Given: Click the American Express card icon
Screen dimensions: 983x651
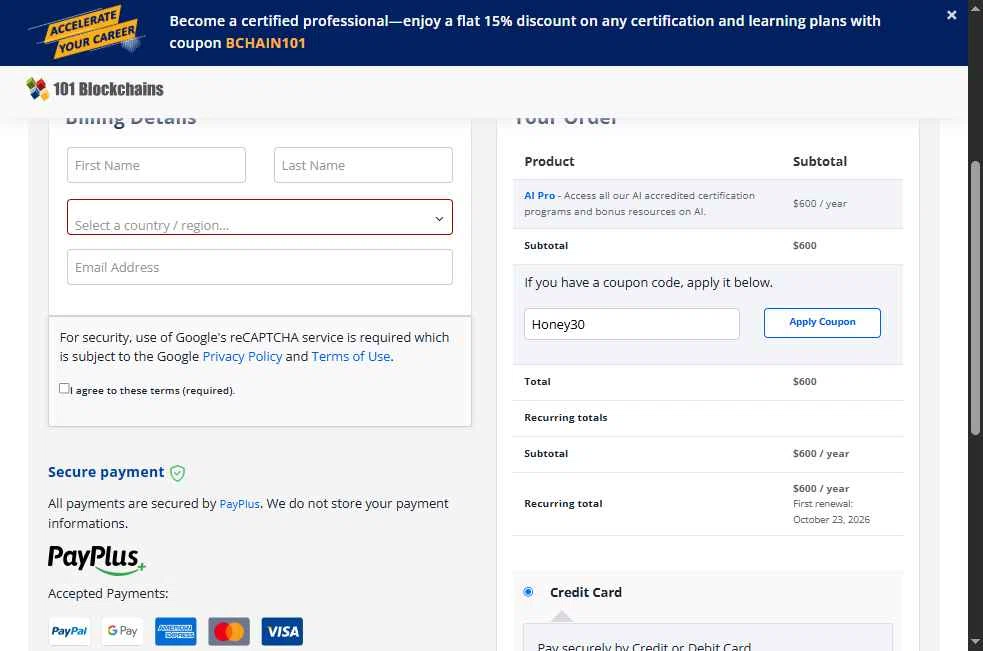Looking at the screenshot, I should click(176, 631).
